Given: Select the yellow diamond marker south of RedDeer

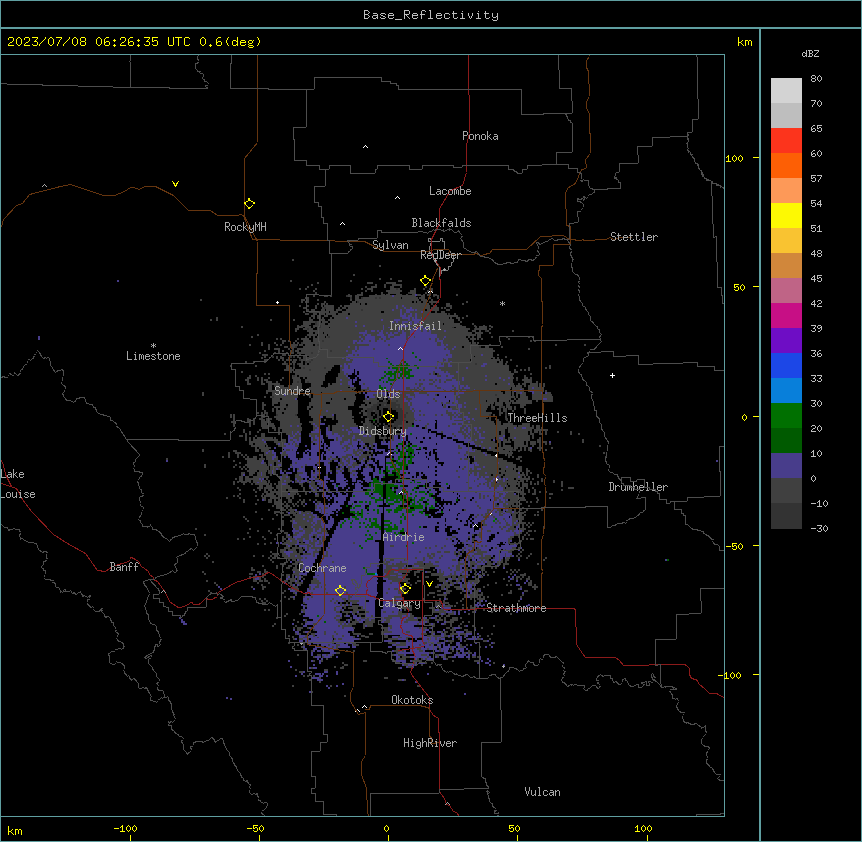Looking at the screenshot, I should click(426, 281).
